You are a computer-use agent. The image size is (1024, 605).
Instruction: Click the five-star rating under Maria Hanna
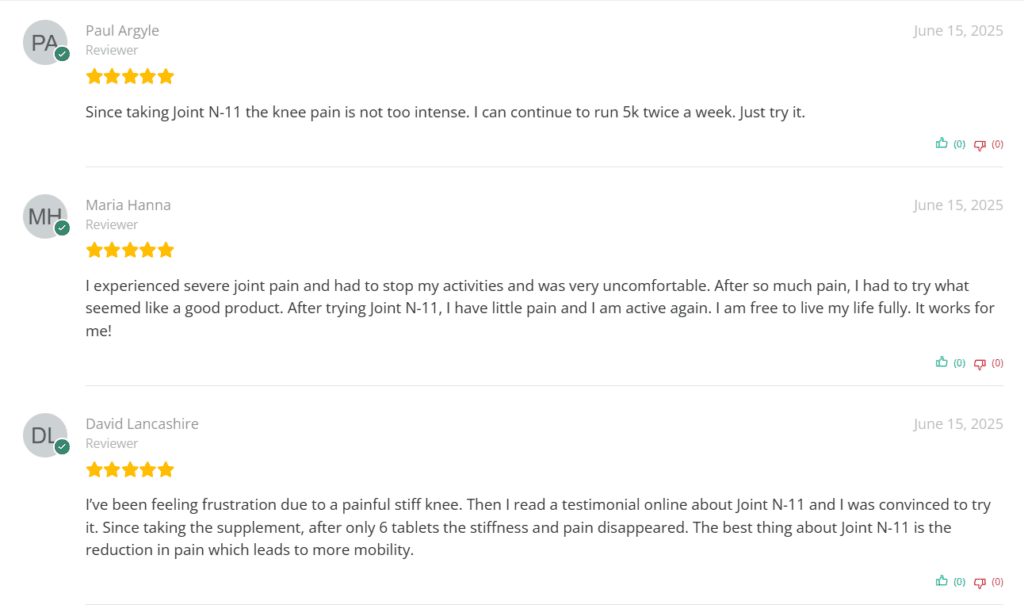(x=130, y=250)
